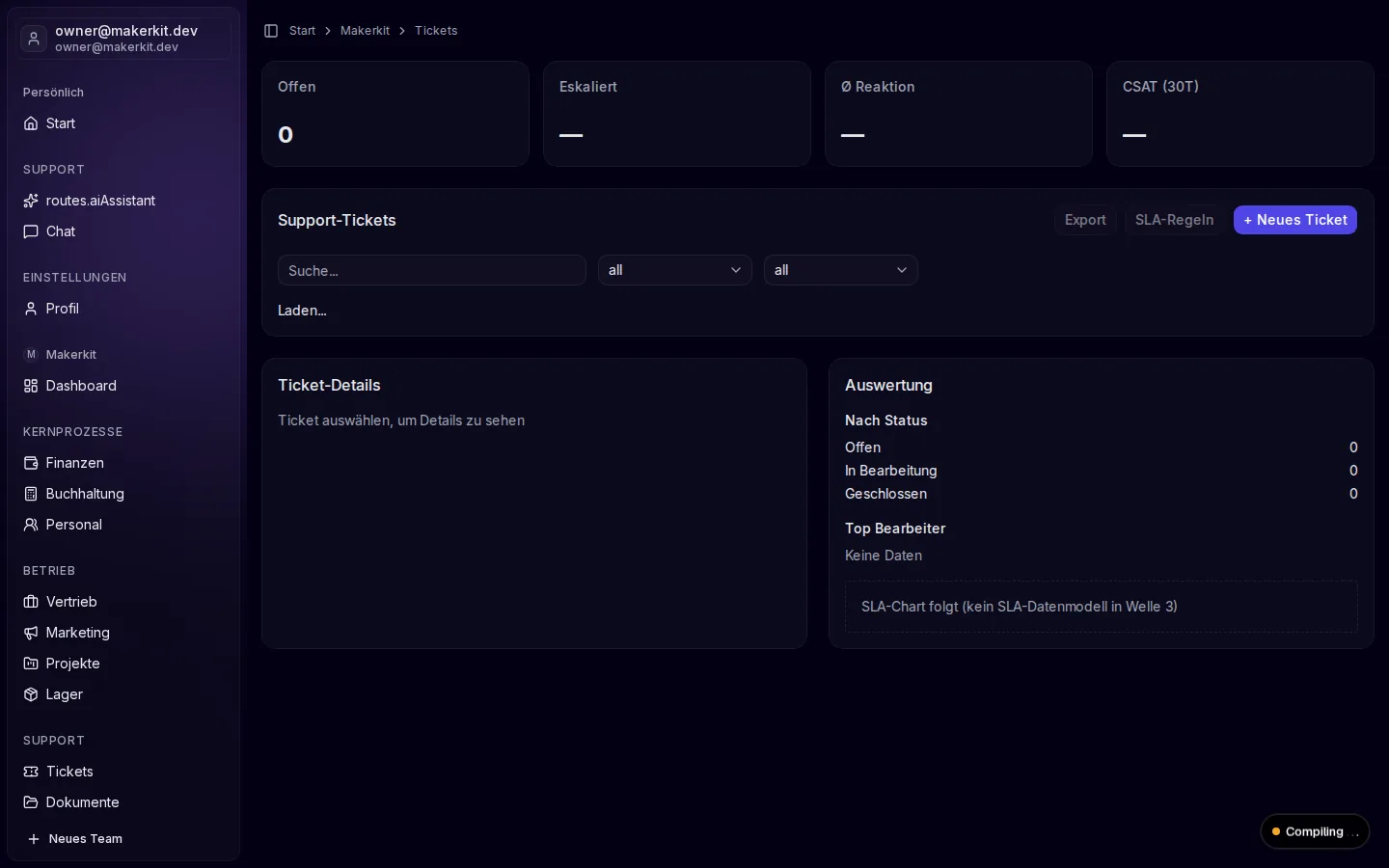The image size is (1389, 868).
Task: Click the Profil person icon
Action: 31,309
